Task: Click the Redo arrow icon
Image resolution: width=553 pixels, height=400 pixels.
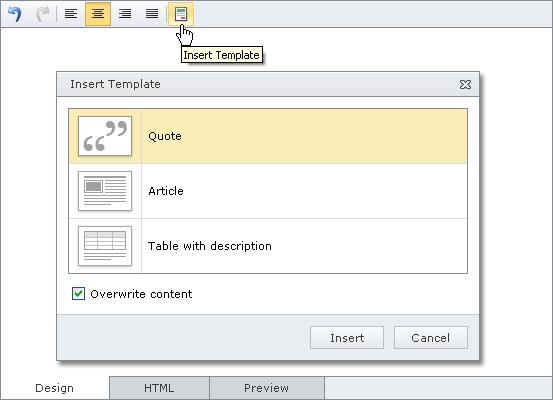Action: tap(42, 14)
